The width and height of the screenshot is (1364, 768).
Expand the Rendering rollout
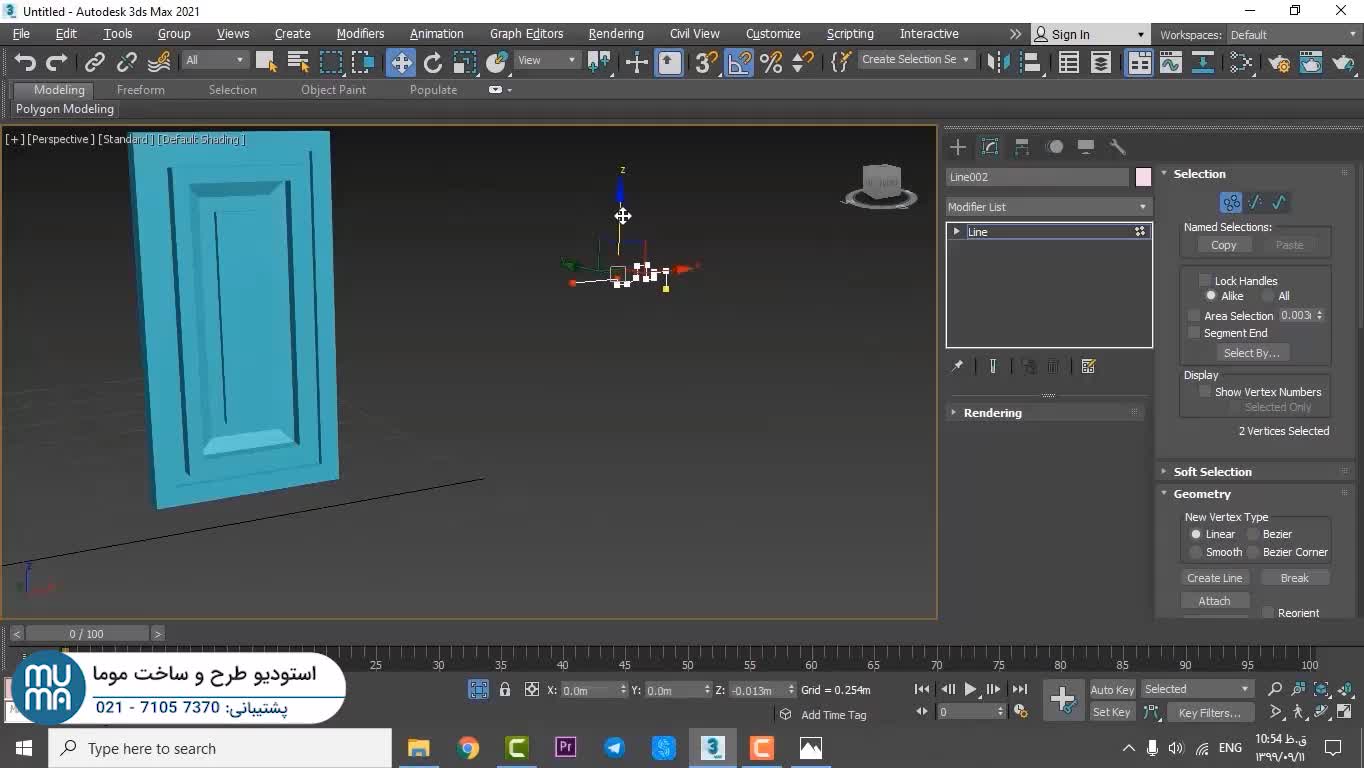click(992, 413)
